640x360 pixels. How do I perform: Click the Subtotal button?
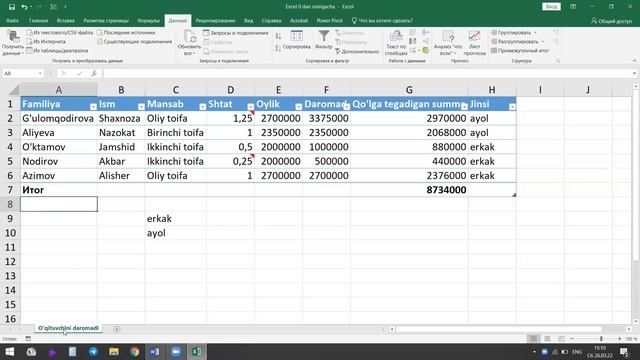coord(520,51)
